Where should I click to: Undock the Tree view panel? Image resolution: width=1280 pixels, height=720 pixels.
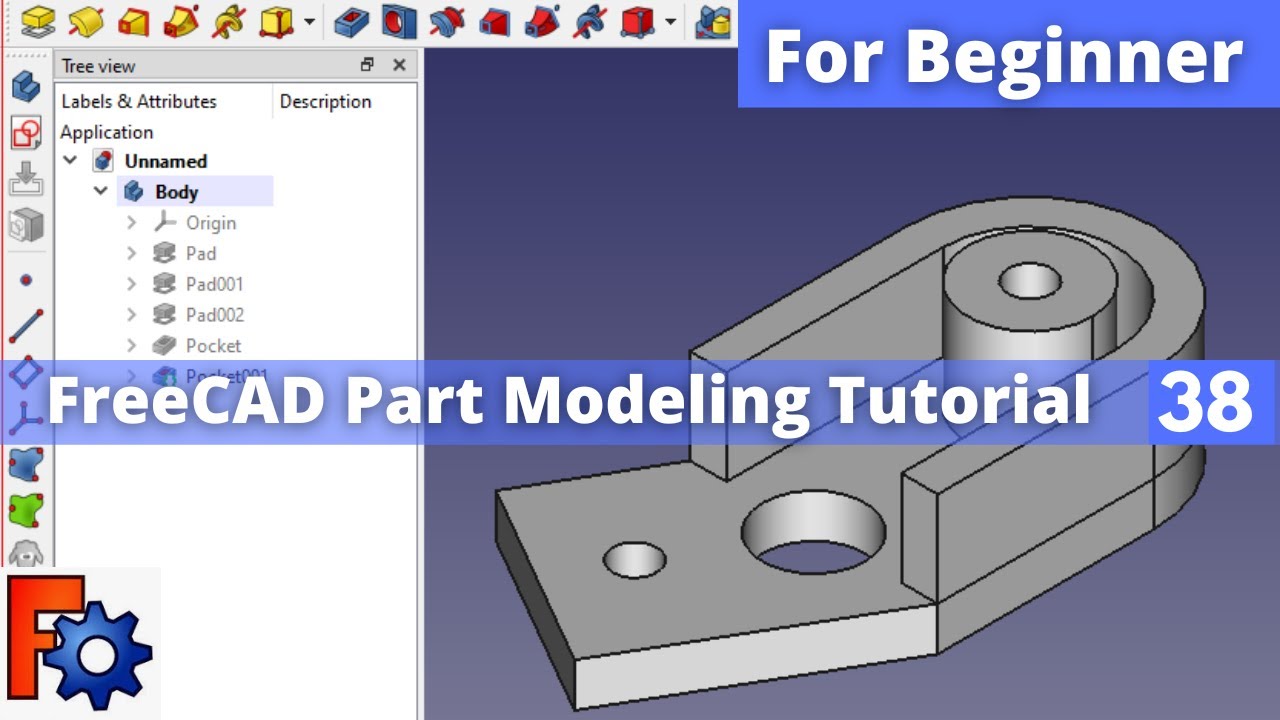click(x=368, y=65)
